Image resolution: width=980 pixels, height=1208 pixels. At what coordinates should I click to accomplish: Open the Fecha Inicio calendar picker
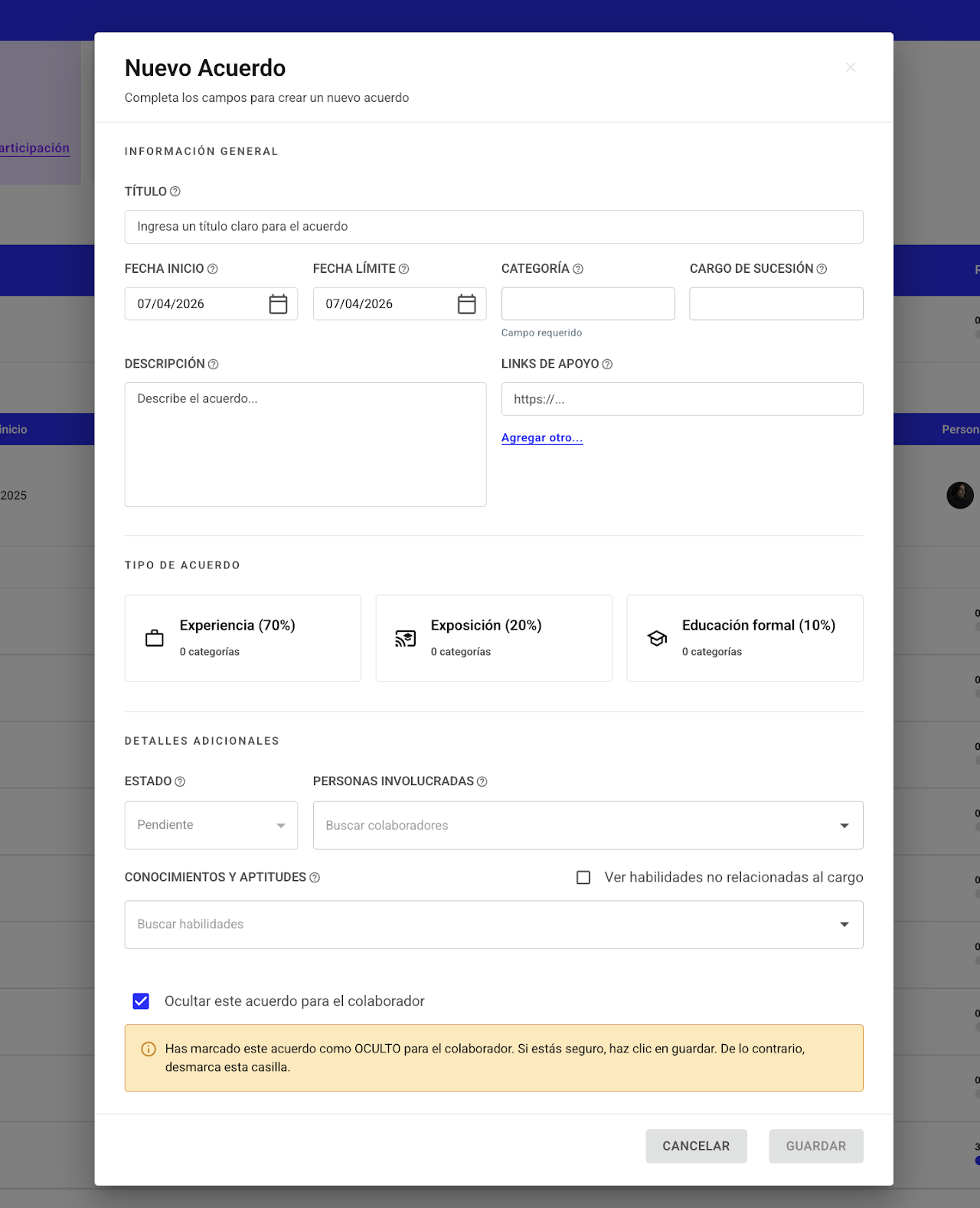pos(278,304)
